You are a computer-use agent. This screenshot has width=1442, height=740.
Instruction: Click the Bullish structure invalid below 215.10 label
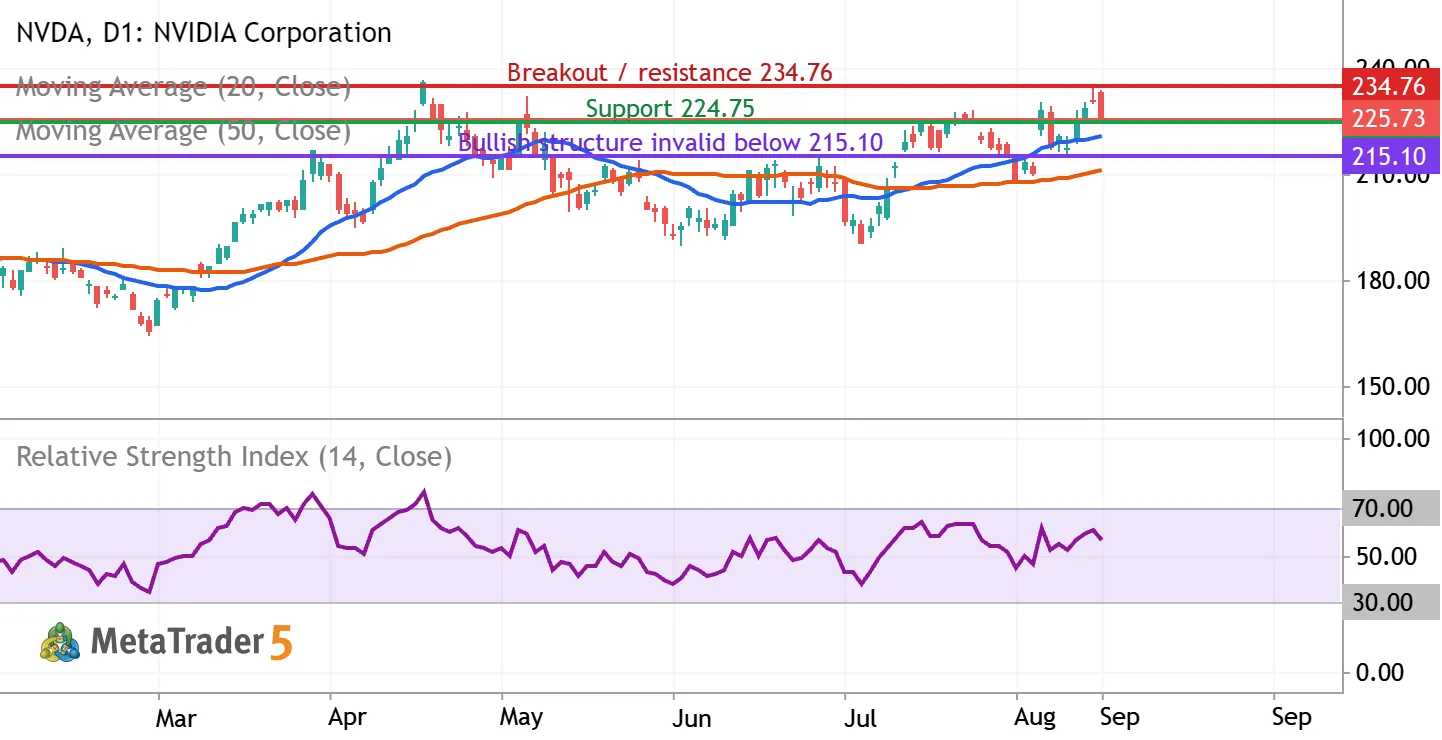671,143
